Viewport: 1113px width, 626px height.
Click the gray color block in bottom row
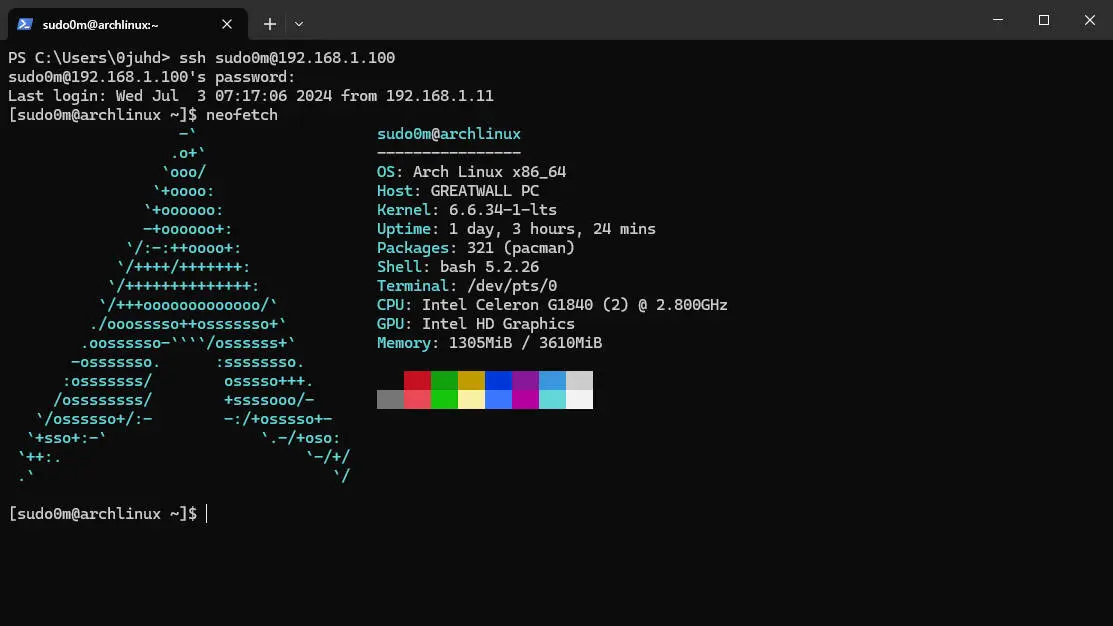pyautogui.click(x=390, y=400)
